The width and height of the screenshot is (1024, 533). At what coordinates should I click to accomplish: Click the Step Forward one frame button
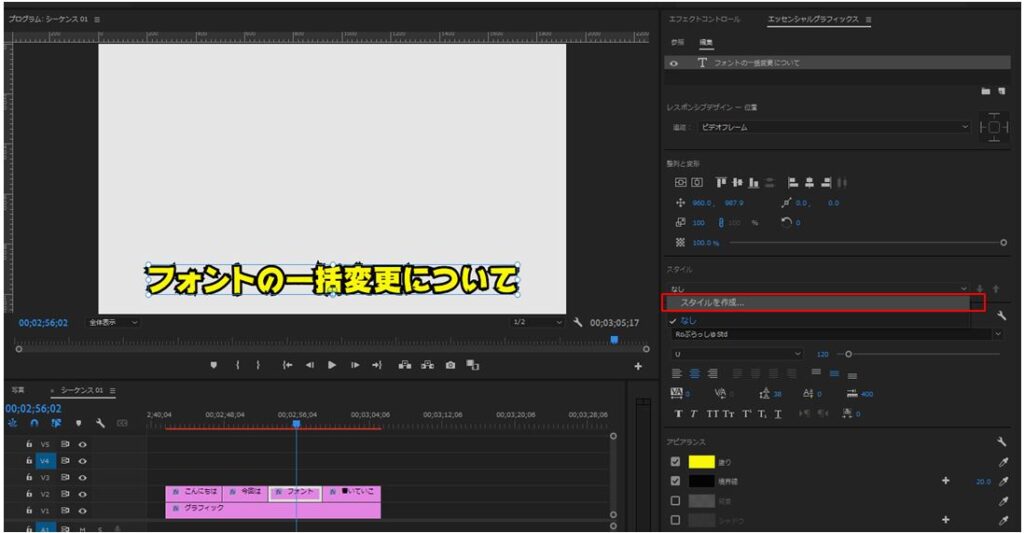click(x=354, y=366)
